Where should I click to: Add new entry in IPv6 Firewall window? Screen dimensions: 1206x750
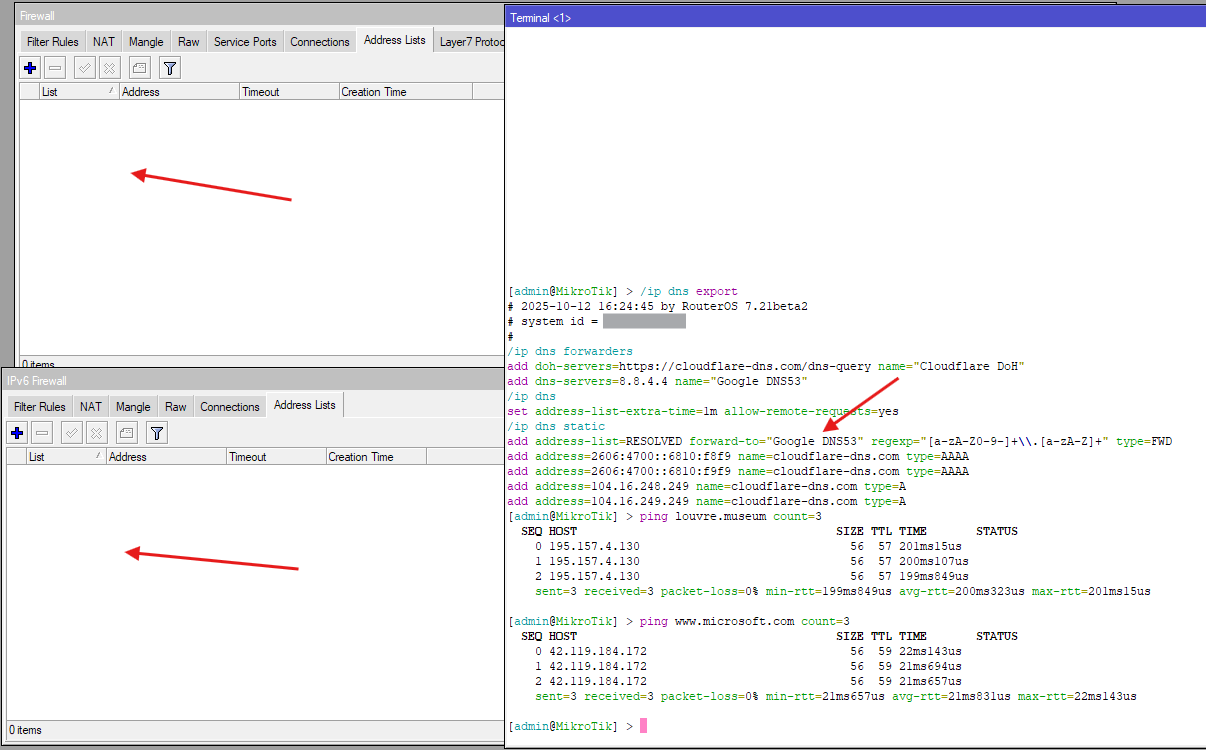click(x=17, y=433)
